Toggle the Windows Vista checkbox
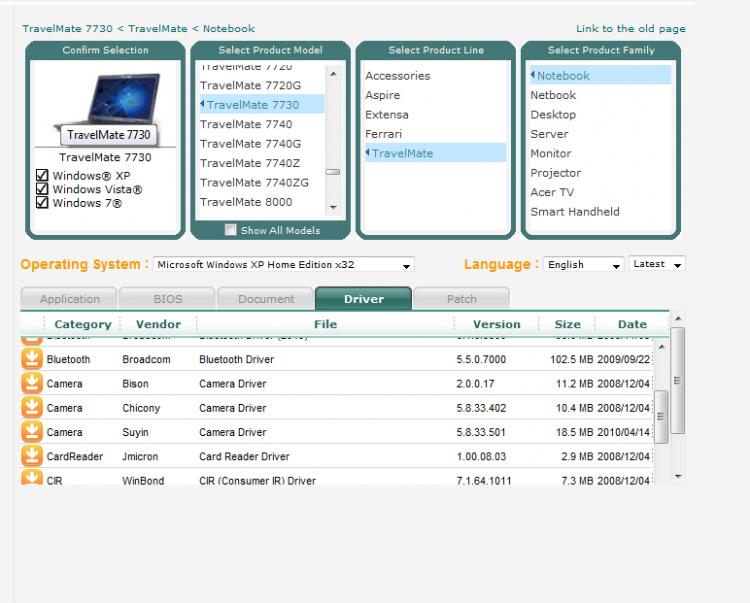 (x=42, y=189)
